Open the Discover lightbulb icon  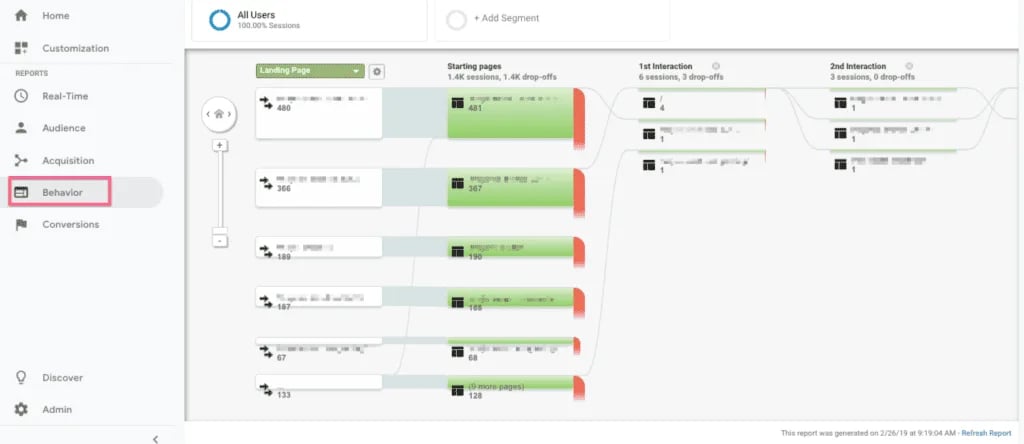[21, 378]
